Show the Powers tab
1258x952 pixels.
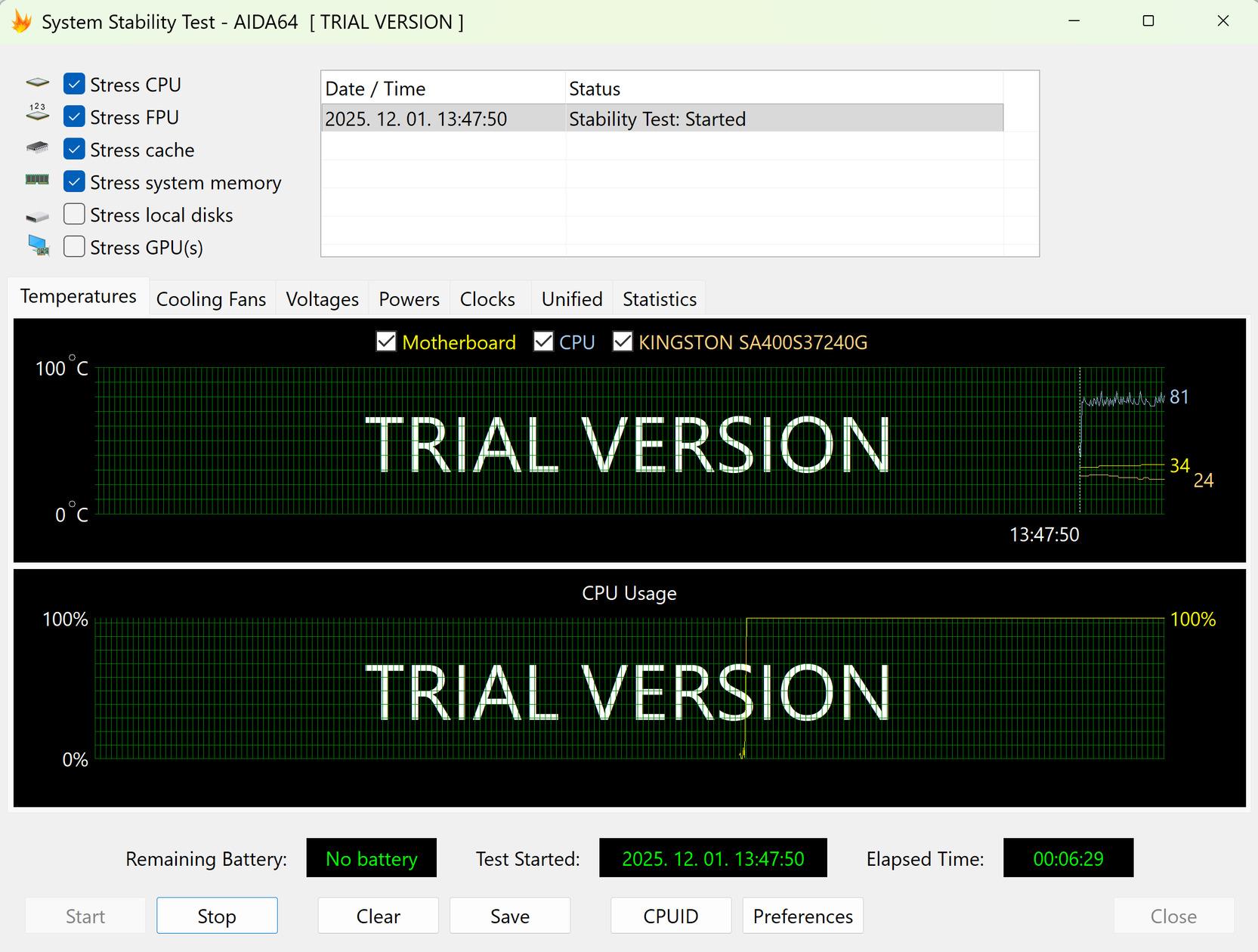click(410, 299)
